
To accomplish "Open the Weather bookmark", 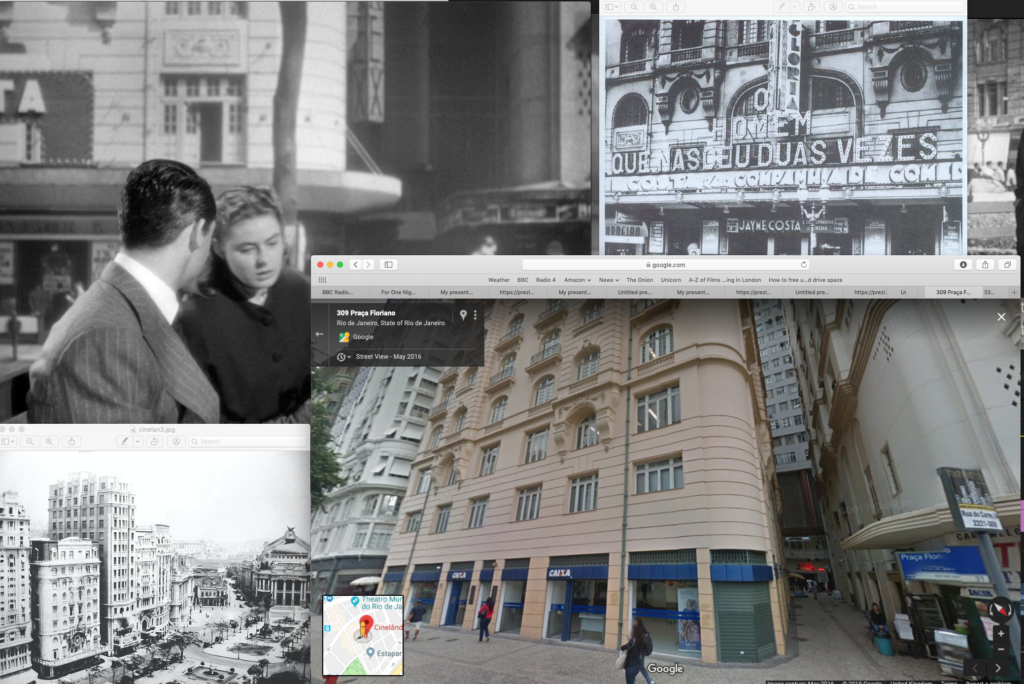I will click(x=499, y=280).
